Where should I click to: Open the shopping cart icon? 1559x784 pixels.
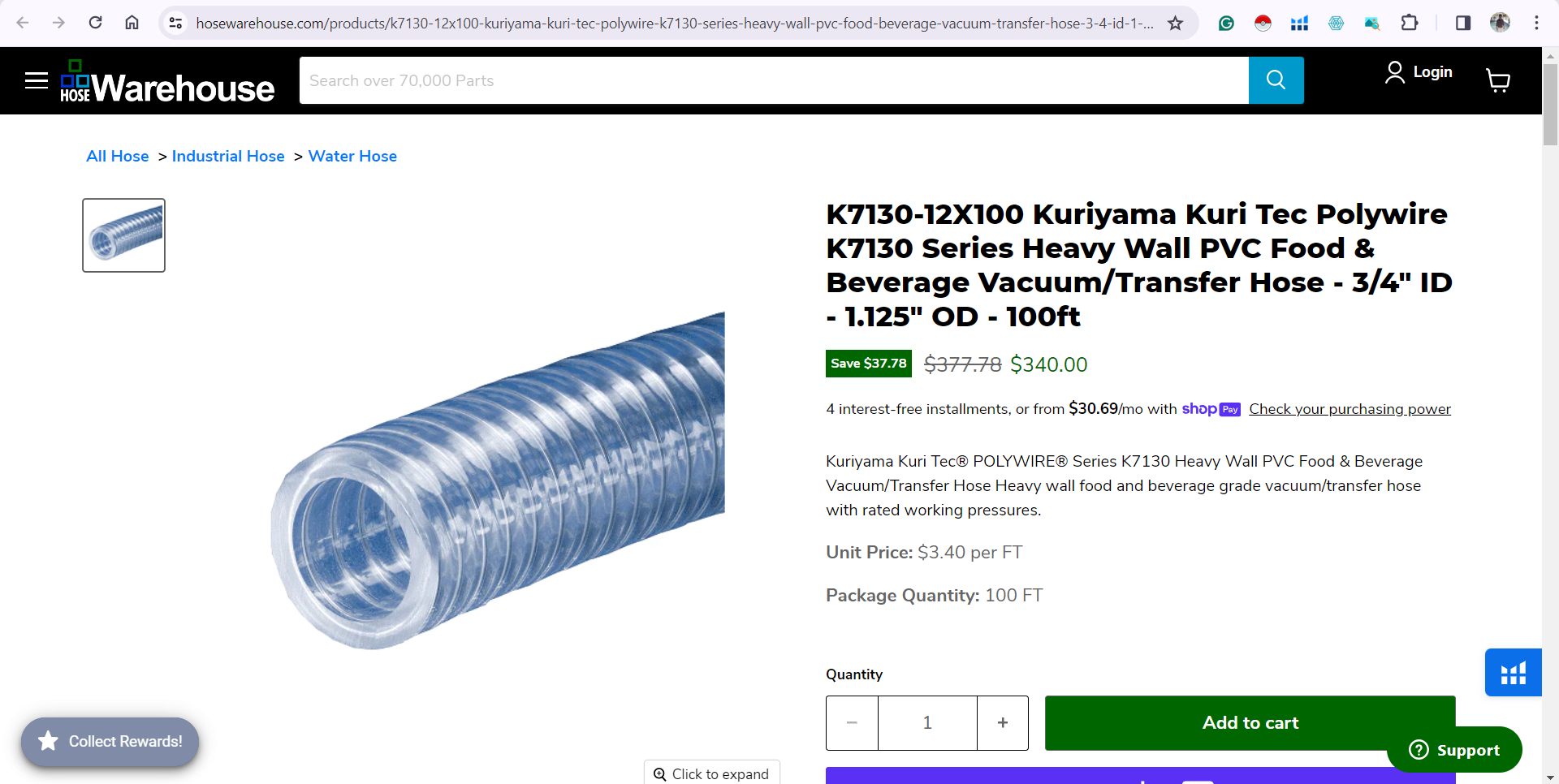pyautogui.click(x=1497, y=80)
